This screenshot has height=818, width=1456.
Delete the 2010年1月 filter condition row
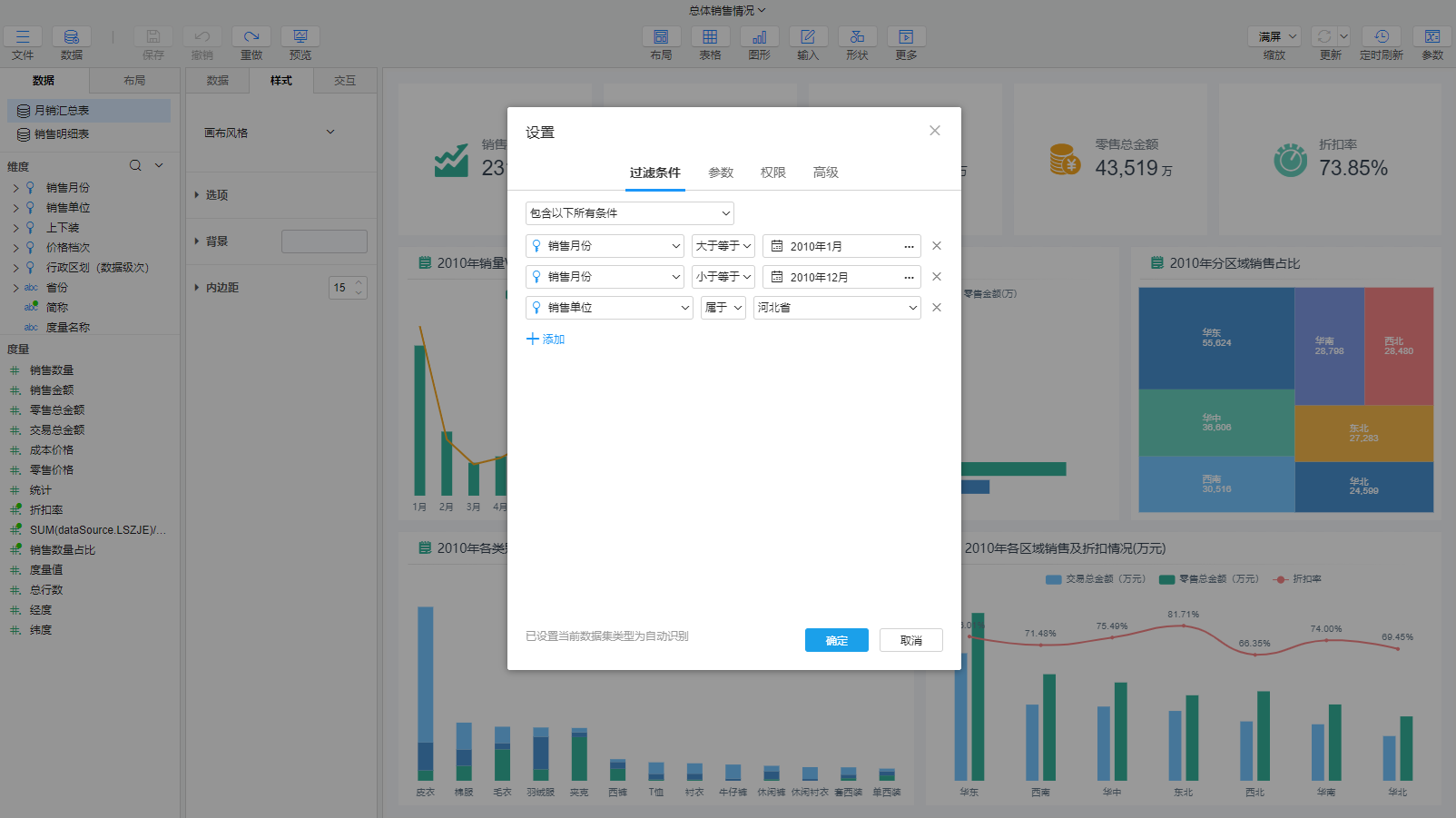tap(937, 246)
